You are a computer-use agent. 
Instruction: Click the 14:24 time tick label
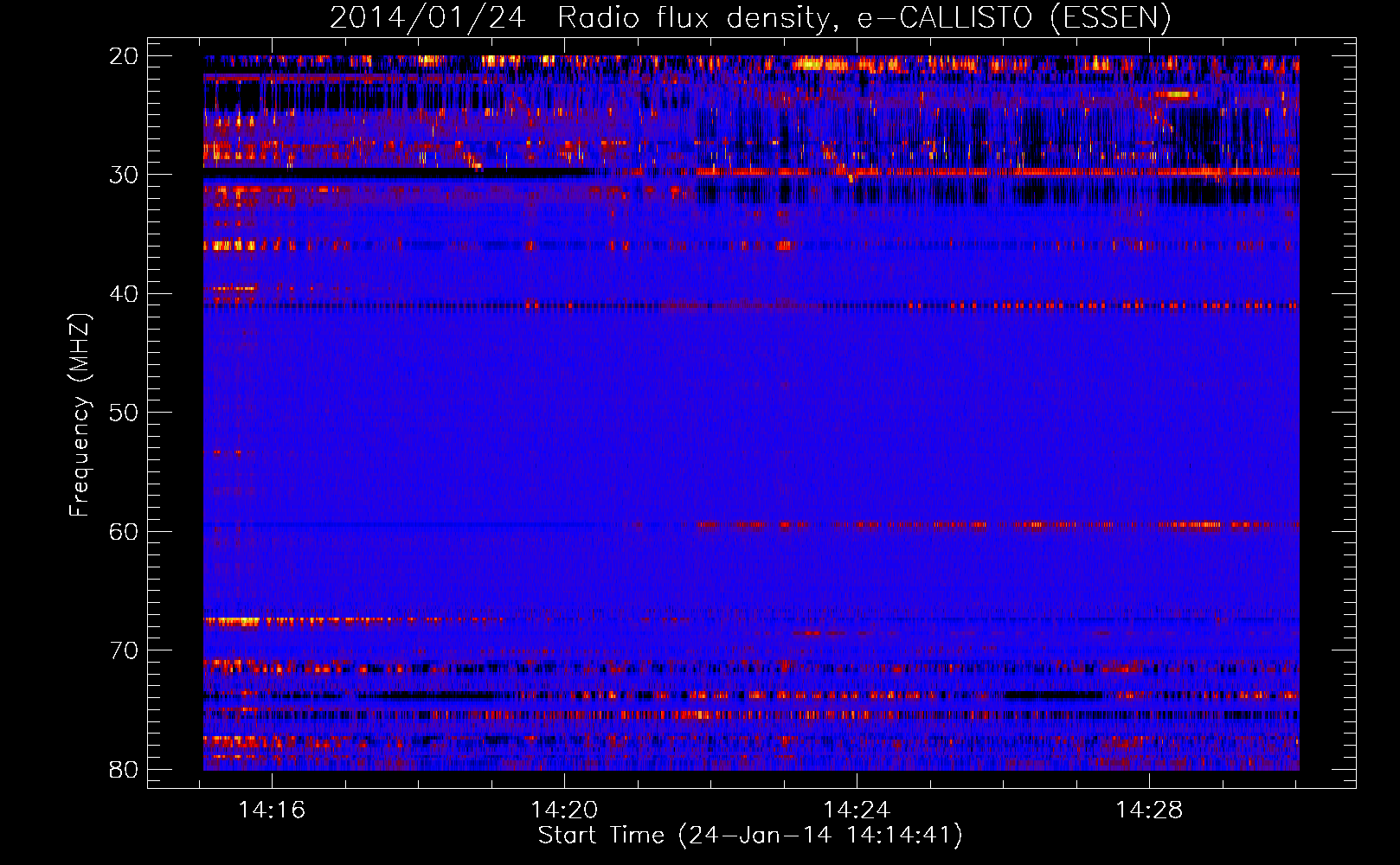pos(857,811)
